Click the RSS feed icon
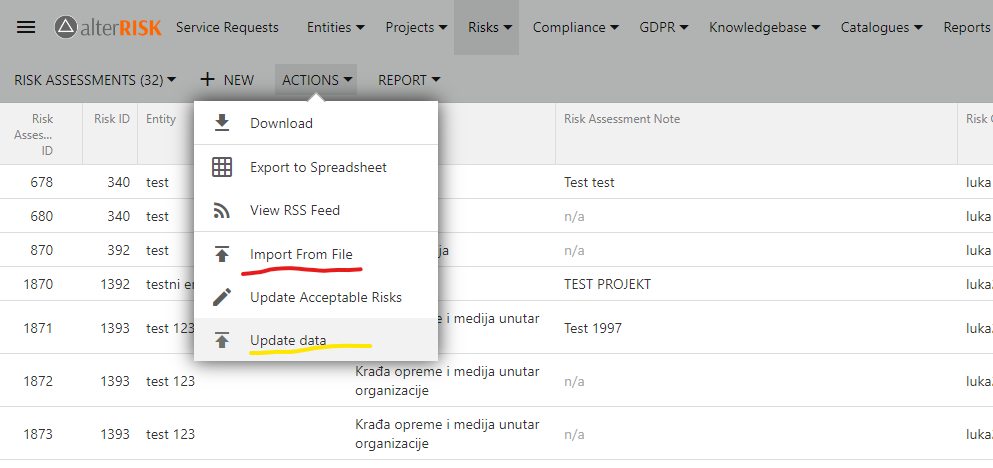The width and height of the screenshot is (993, 468). 222,210
